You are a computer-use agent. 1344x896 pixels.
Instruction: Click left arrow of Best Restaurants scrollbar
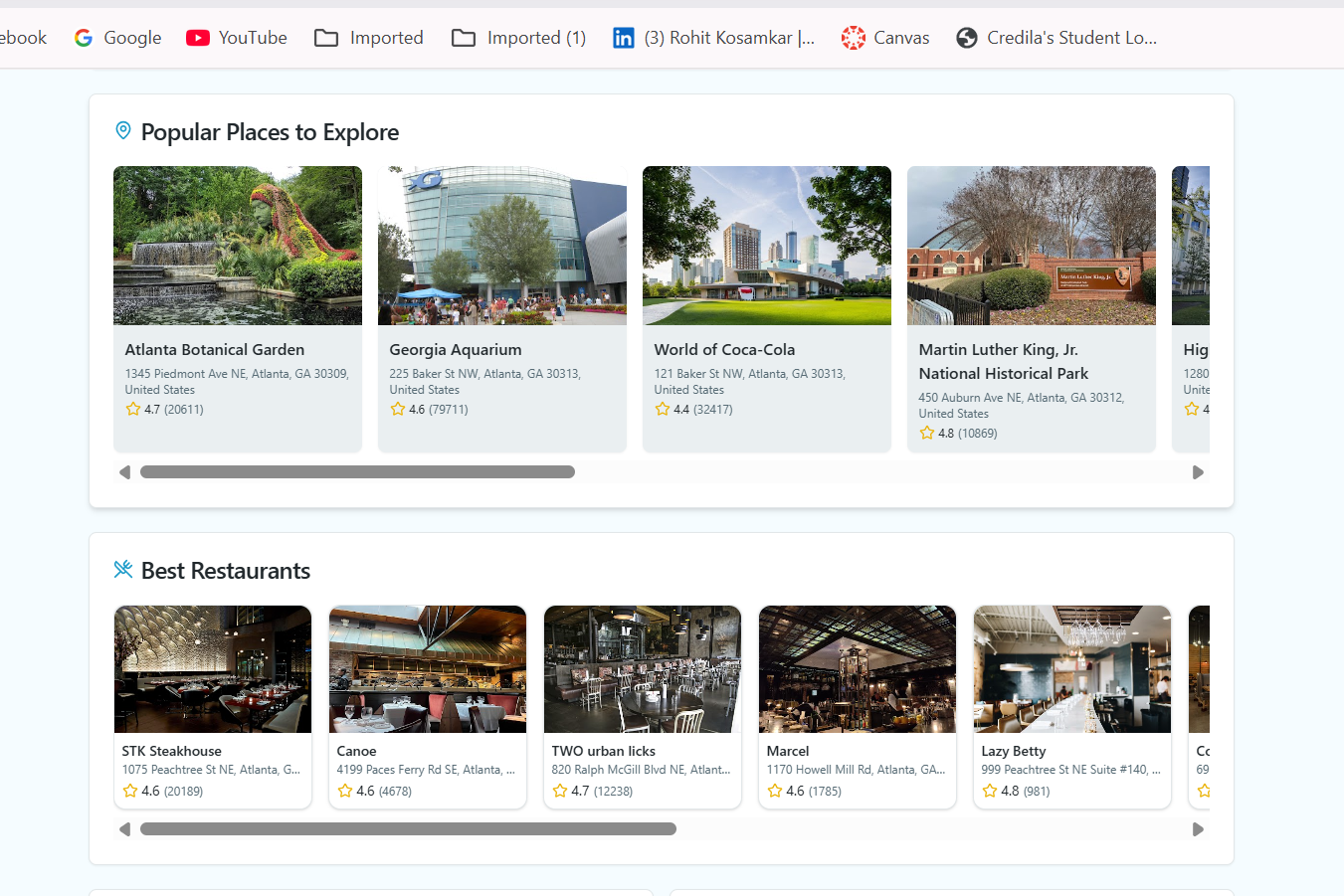click(124, 829)
